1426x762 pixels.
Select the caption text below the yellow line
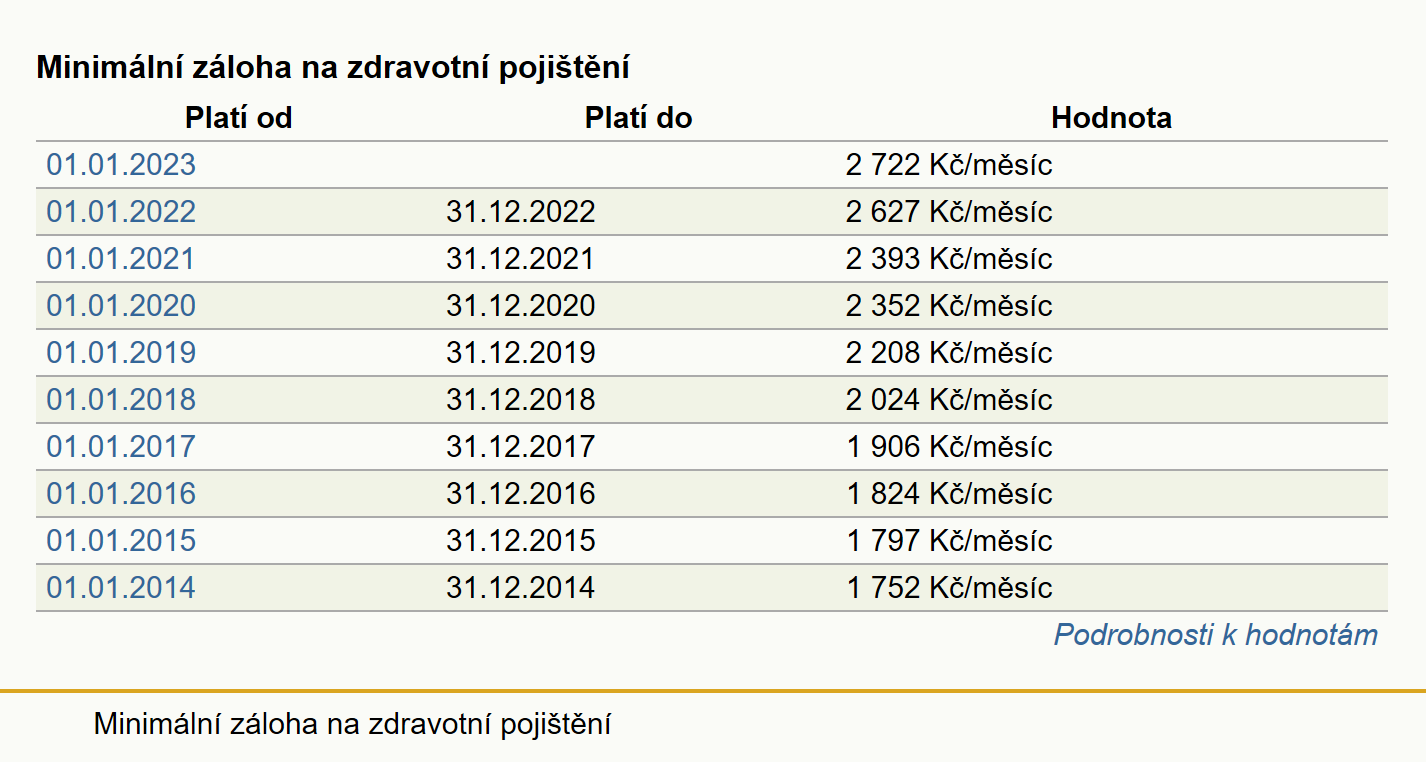click(352, 725)
